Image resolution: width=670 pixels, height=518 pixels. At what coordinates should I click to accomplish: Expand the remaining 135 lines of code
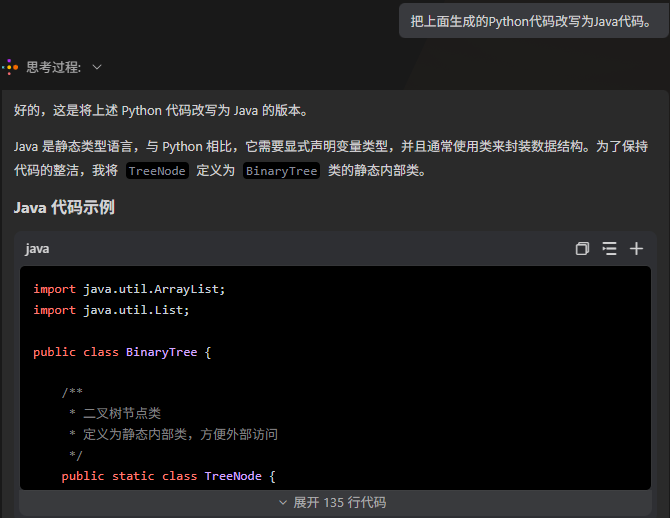(334, 502)
